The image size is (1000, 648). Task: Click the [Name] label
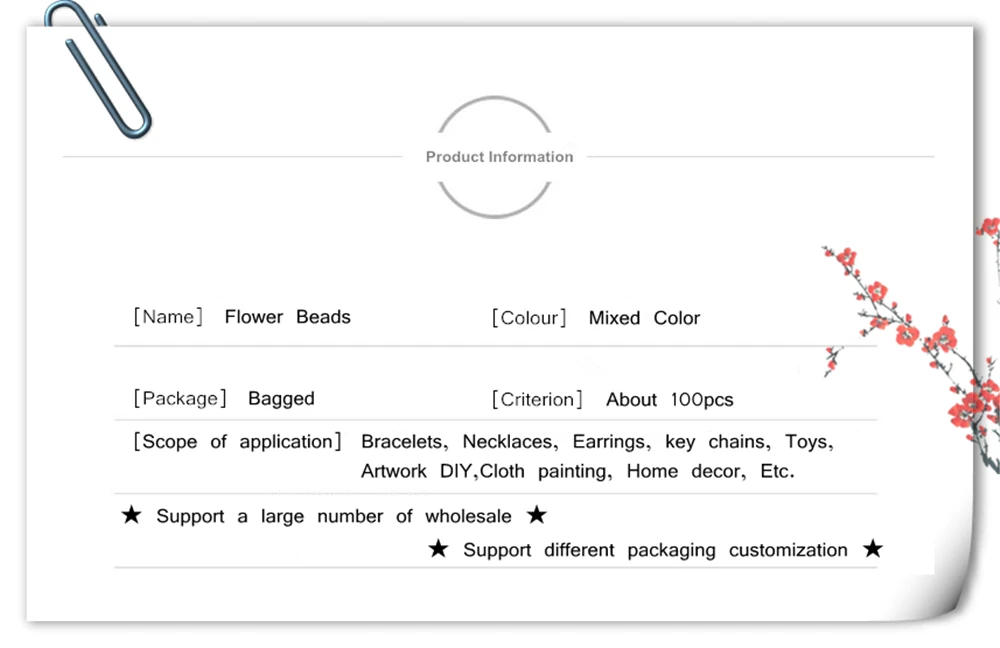pos(168,317)
